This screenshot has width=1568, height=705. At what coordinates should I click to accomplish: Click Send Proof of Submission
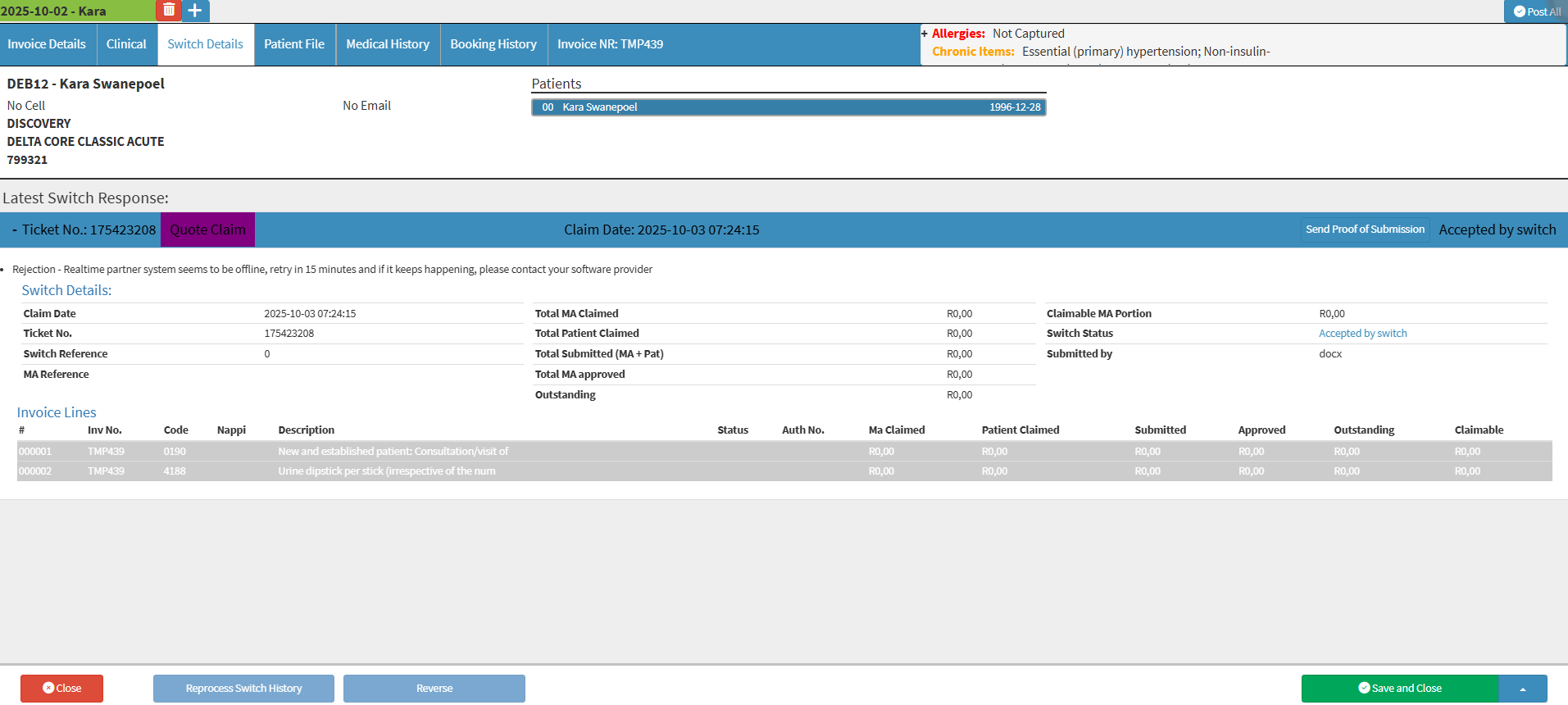coord(1365,230)
